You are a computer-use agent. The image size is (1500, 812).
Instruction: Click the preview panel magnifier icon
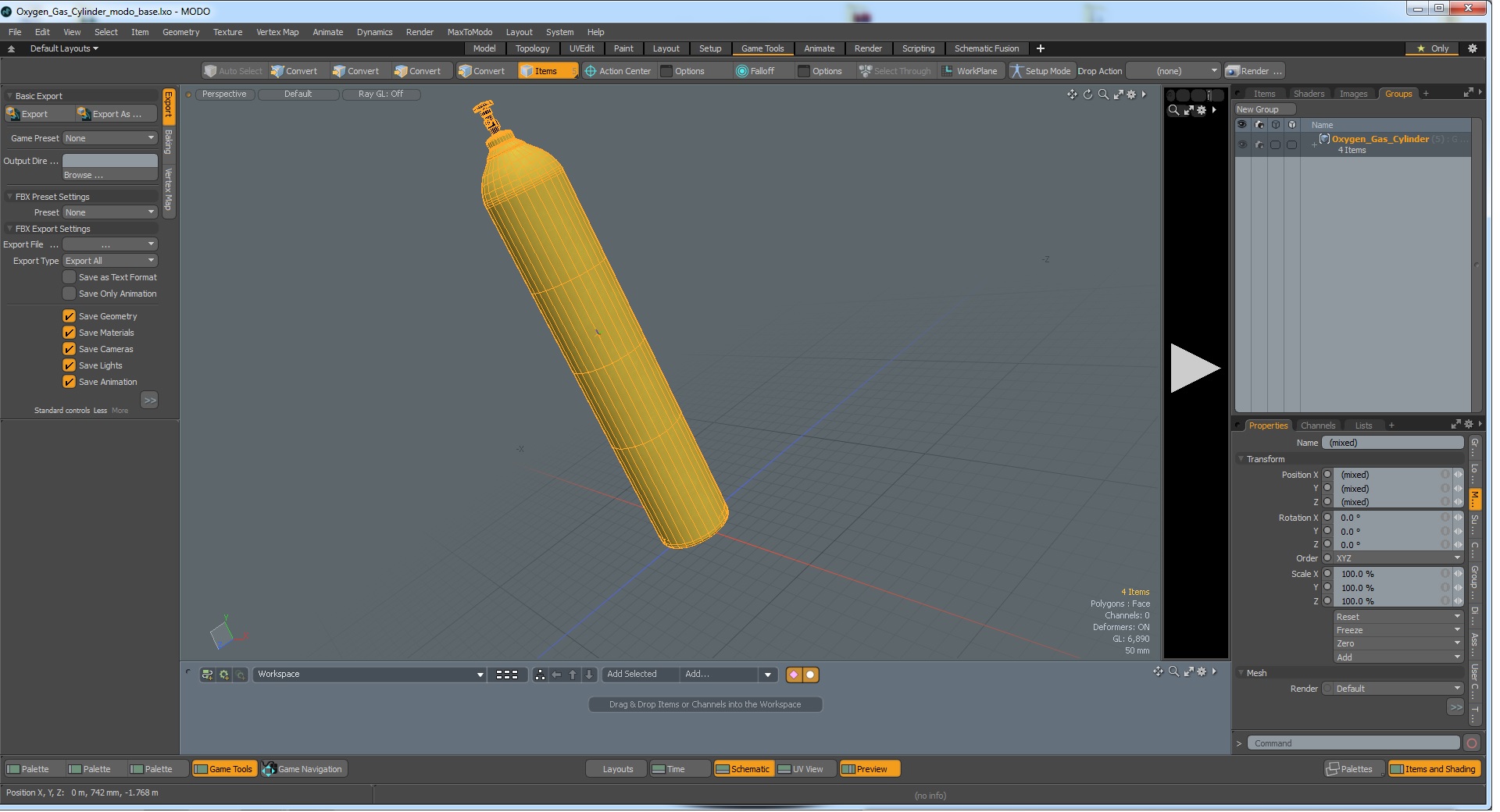pyautogui.click(x=1173, y=110)
